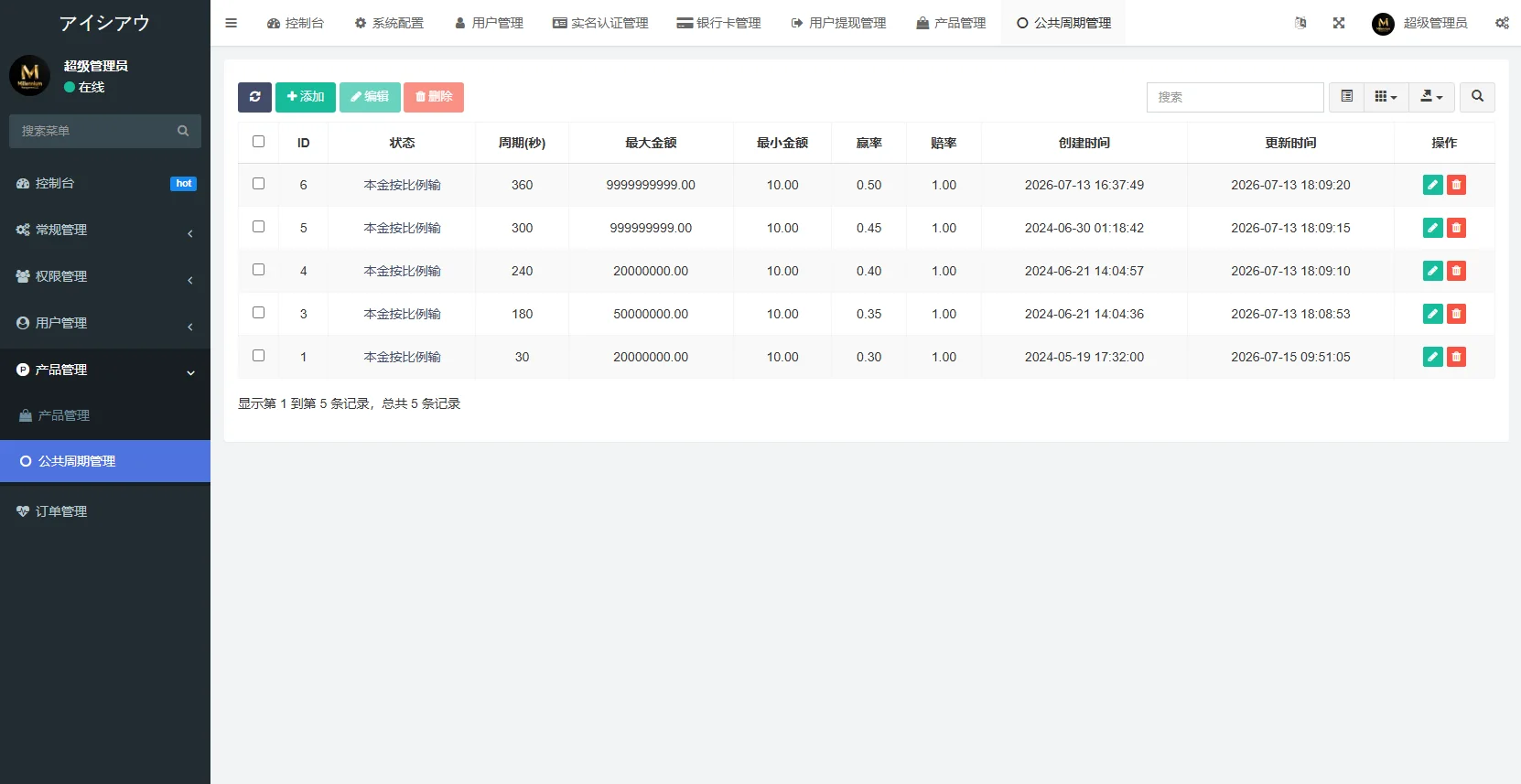Screen dimensions: 1521x784
Task: Switch to the 系统配置 tab
Action: [389, 23]
